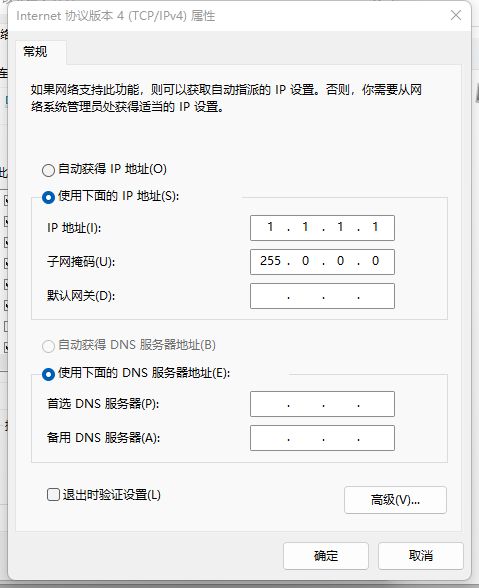Click last octet of subnet mask

(375, 261)
